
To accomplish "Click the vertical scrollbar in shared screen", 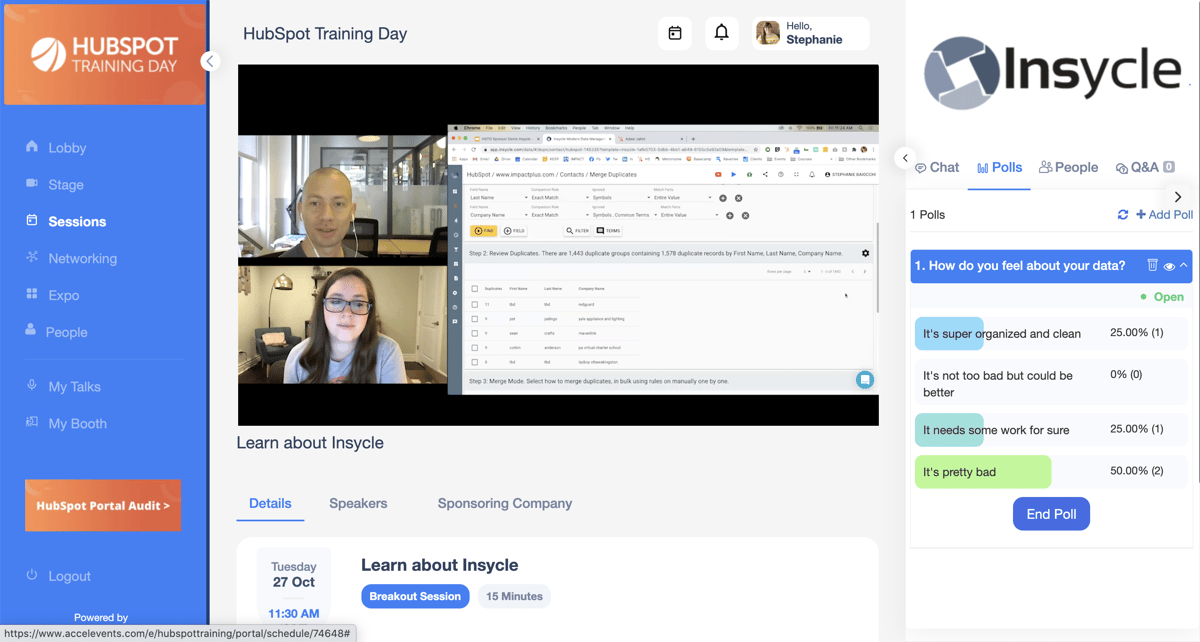I will point(877,268).
